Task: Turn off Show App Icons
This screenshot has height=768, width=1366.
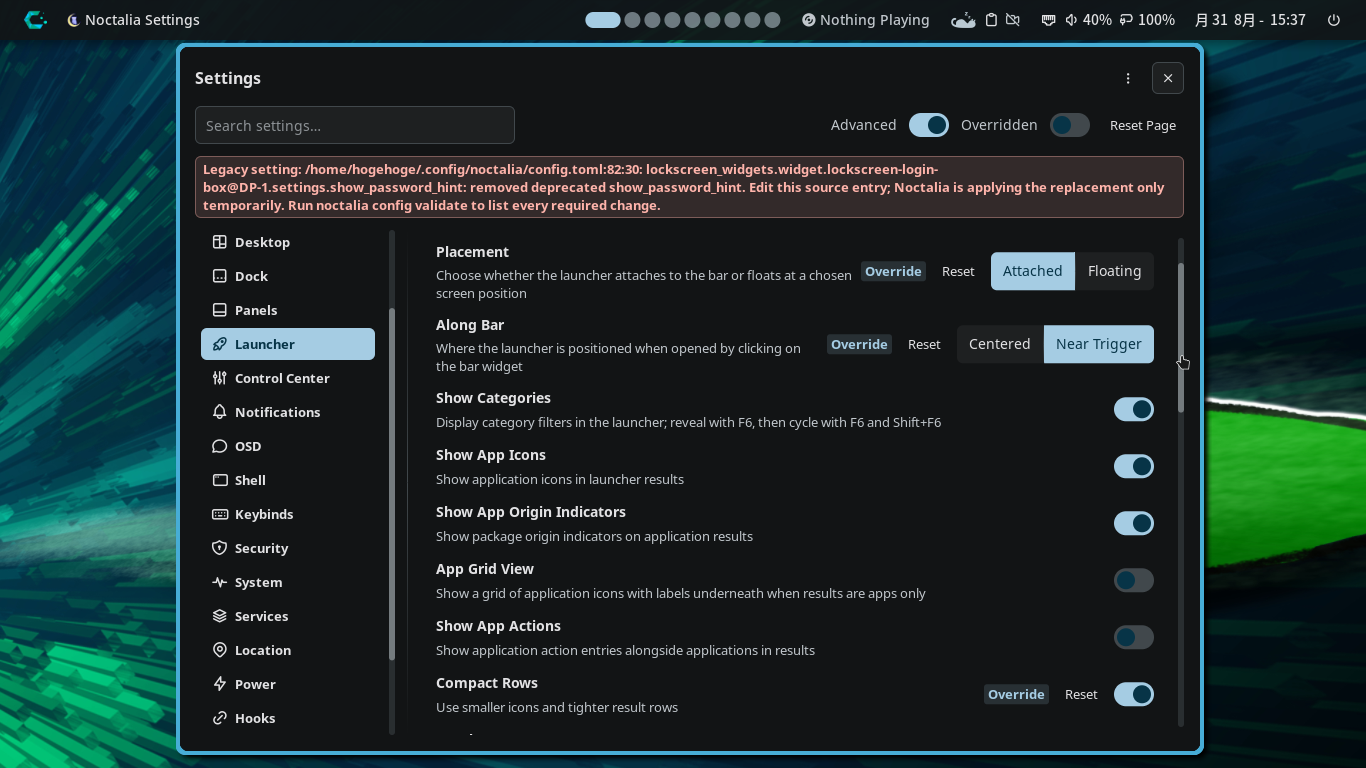Action: [x=1134, y=466]
